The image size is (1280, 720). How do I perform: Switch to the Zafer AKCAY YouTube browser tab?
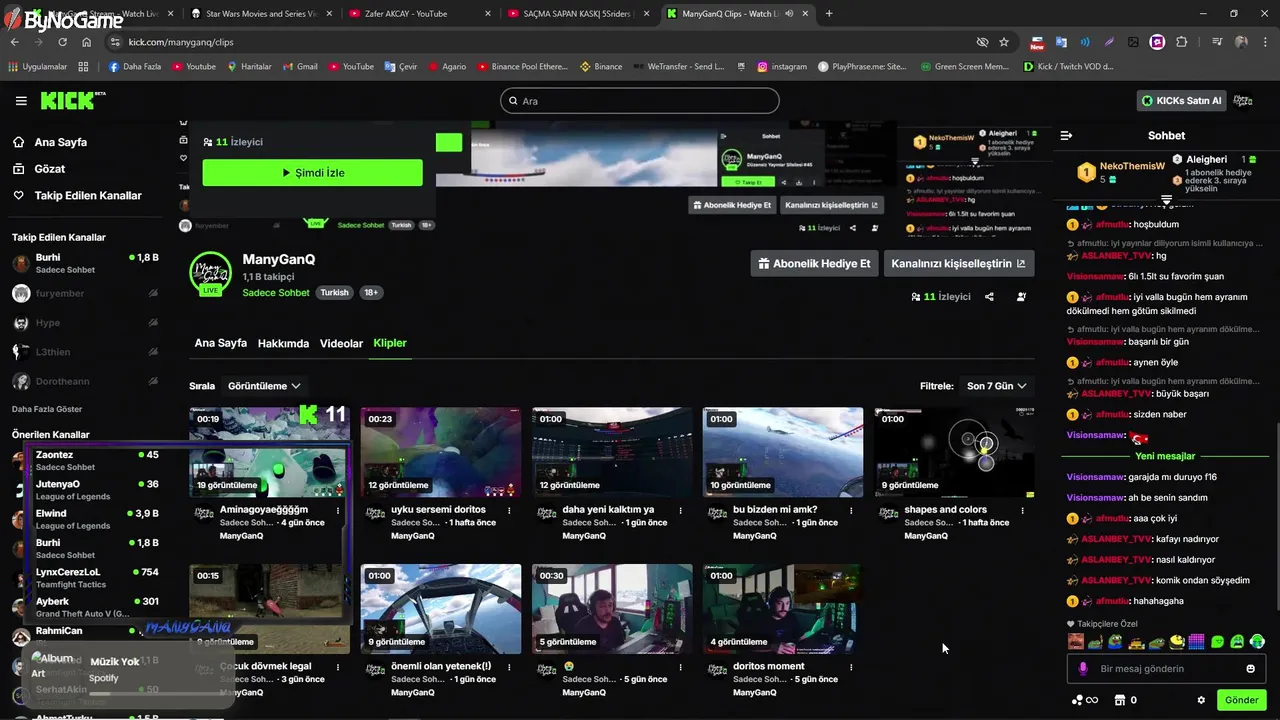[418, 14]
